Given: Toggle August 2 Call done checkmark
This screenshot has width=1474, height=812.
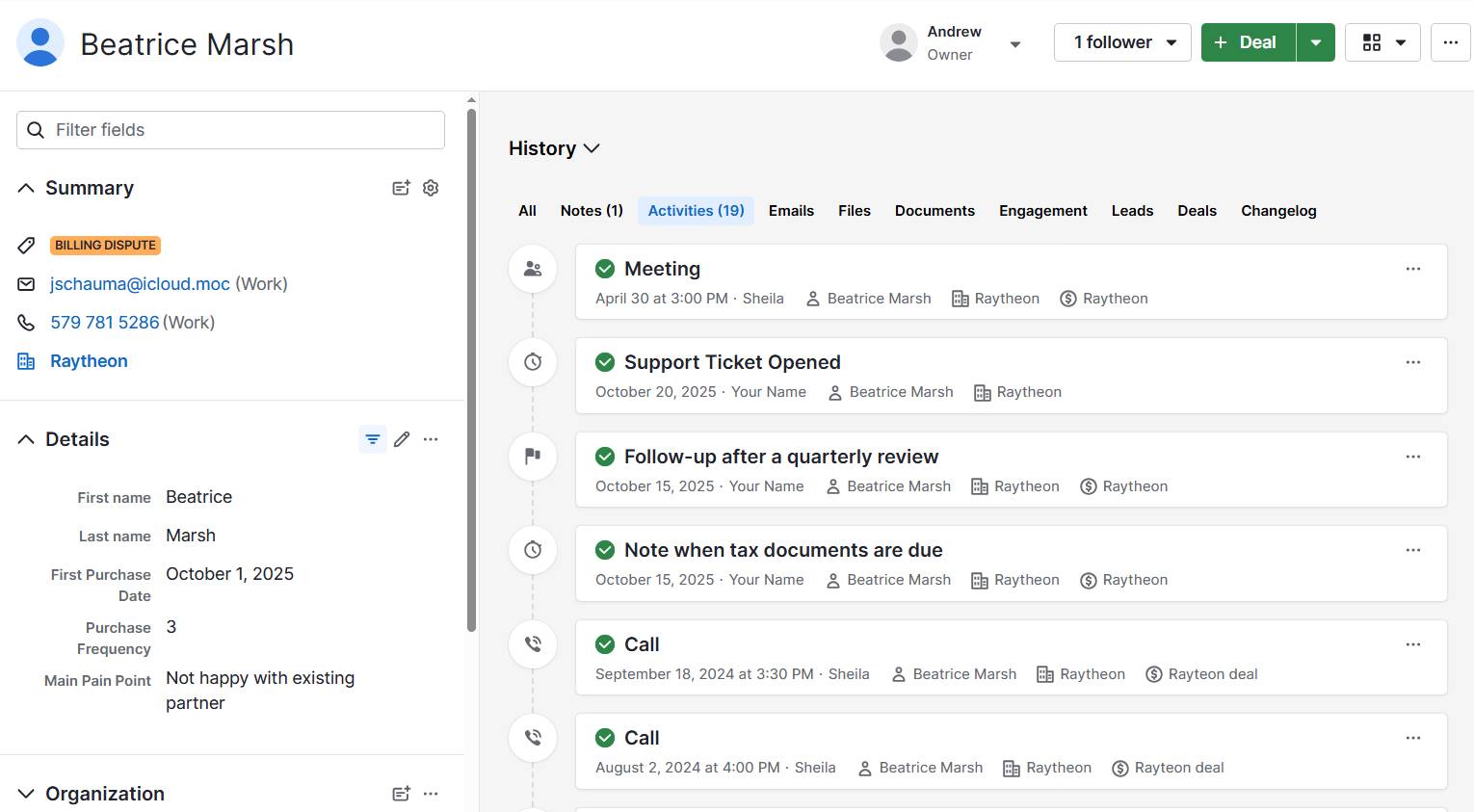Looking at the screenshot, I should [605, 738].
